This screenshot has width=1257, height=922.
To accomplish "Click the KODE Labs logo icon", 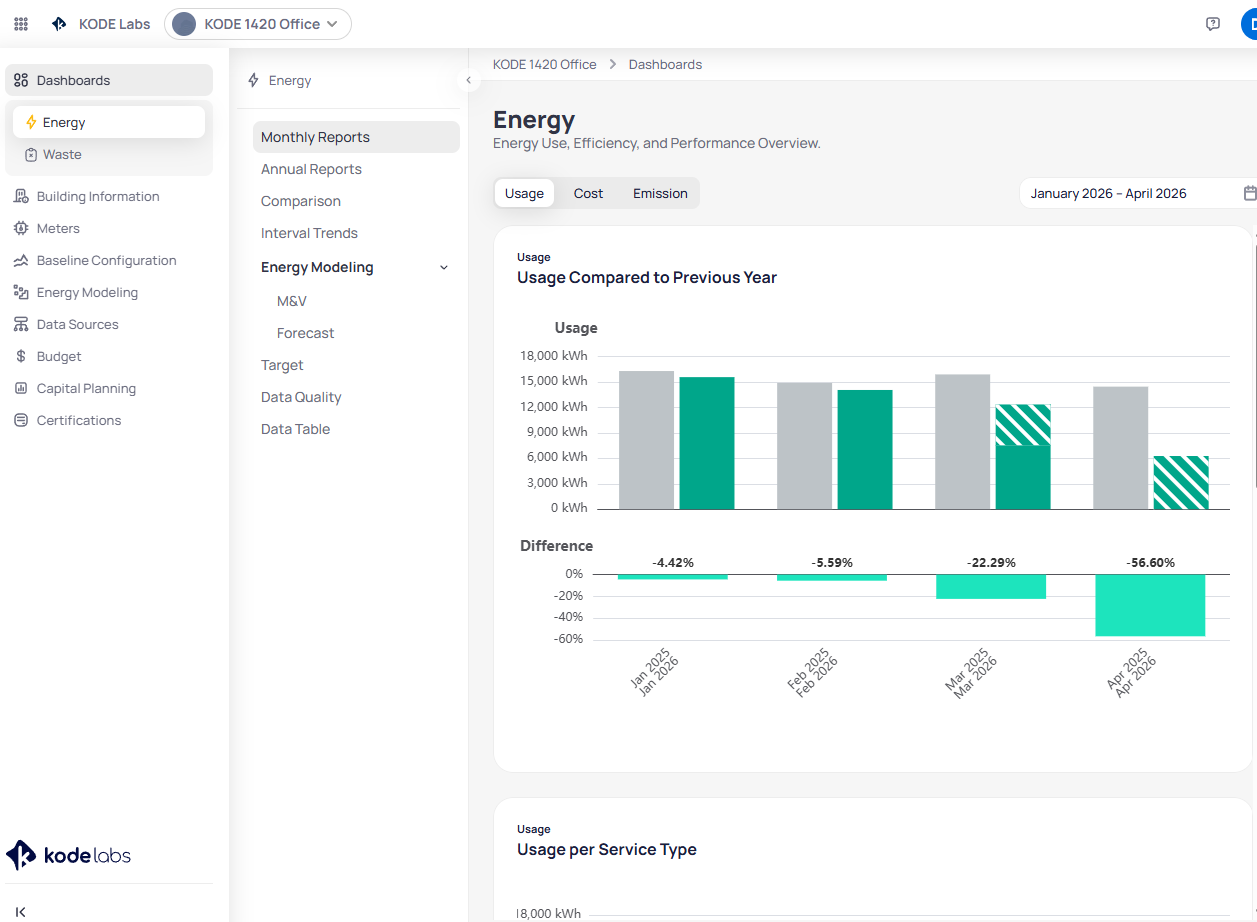I will click(x=59, y=24).
